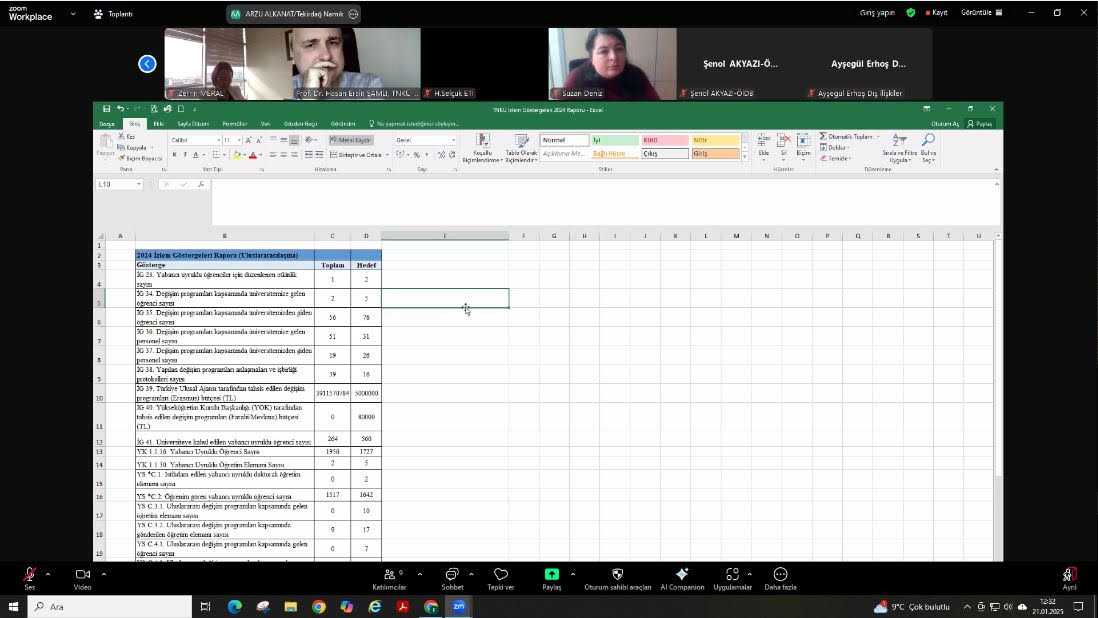The image size is (1098, 618).
Task: Open Oturum sahibi araçları shield icon
Action: 618,575
